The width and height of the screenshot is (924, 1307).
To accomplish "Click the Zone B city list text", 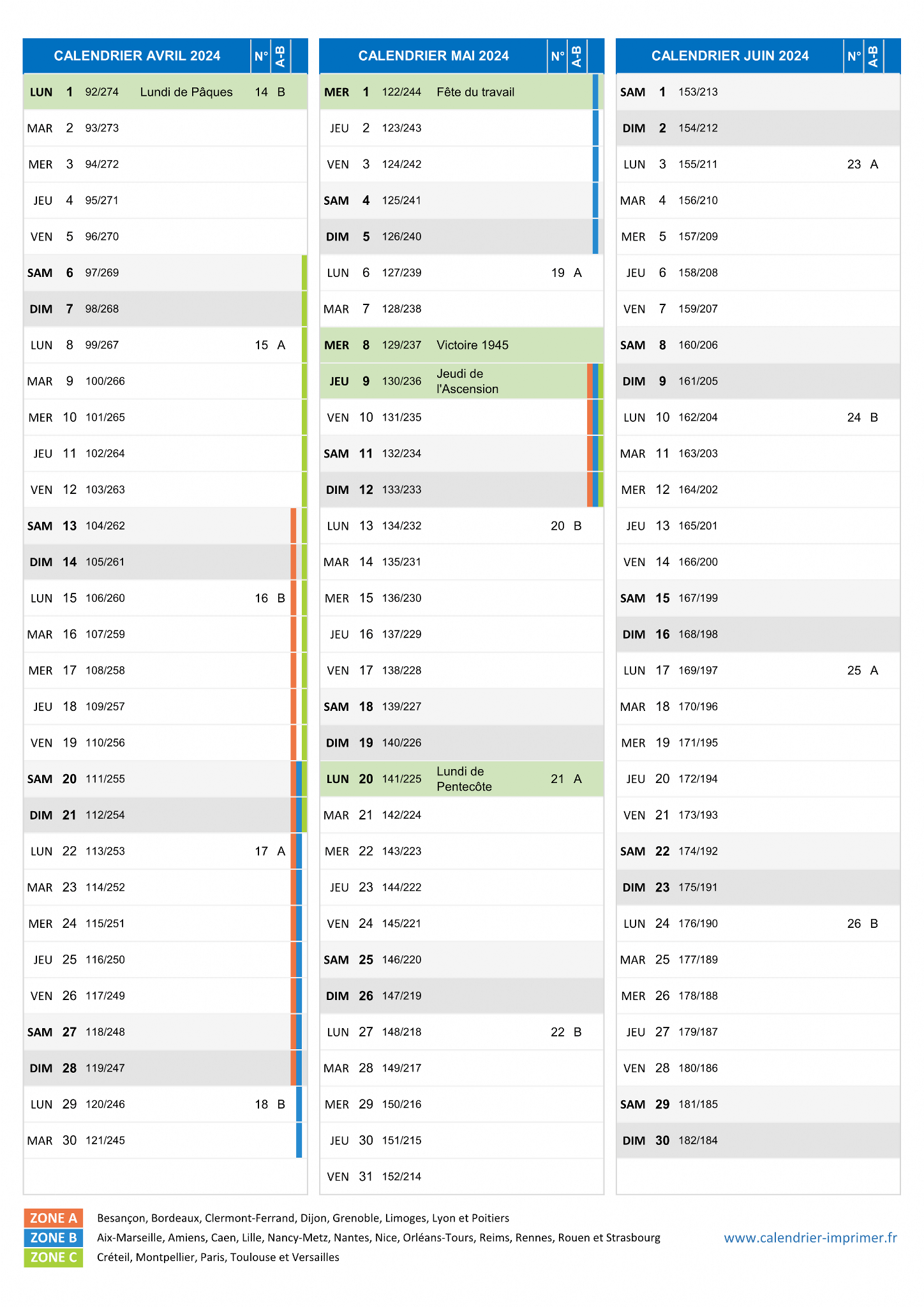I will [378, 1237].
